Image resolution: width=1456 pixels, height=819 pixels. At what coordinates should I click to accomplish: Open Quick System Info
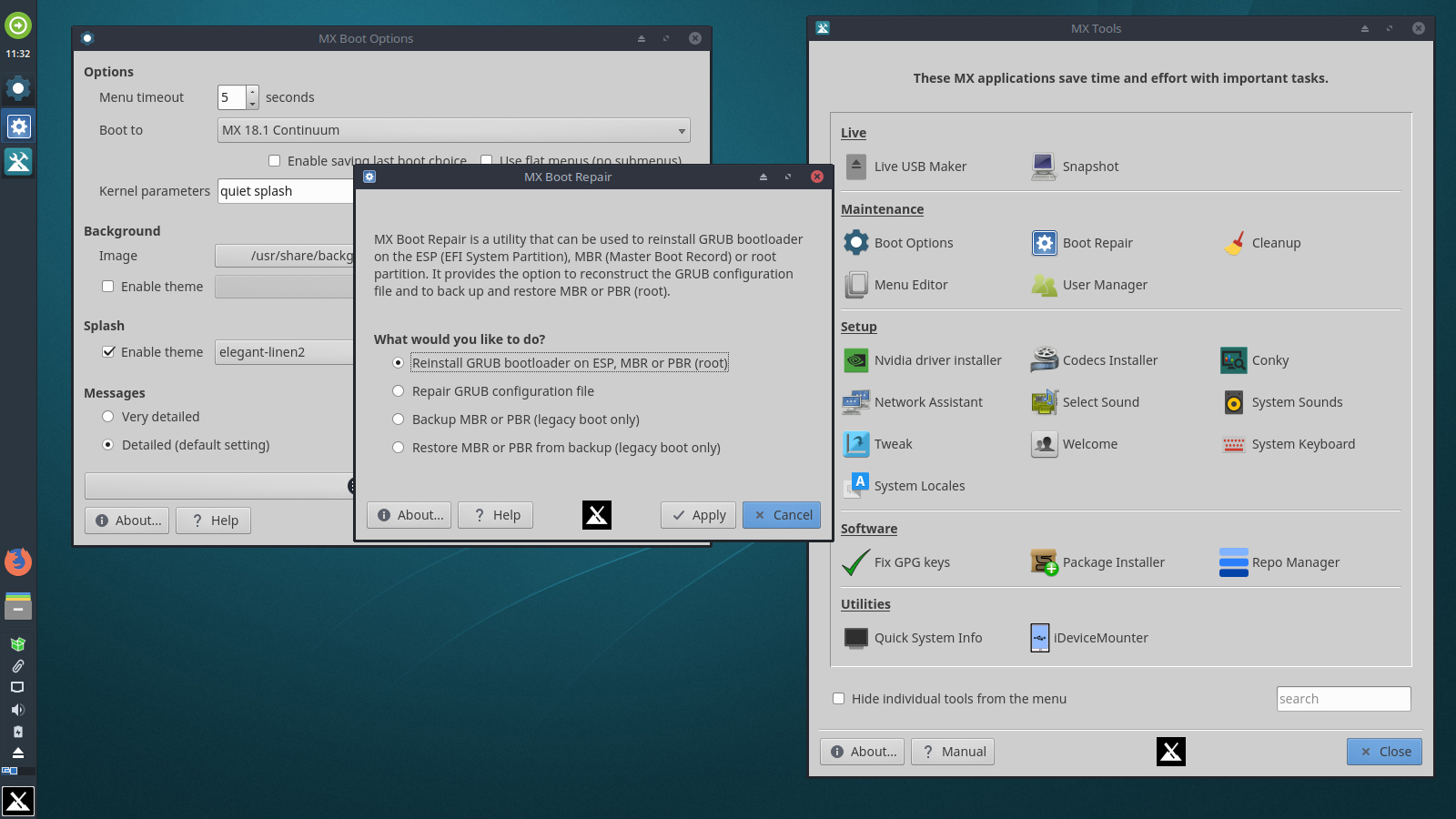click(x=913, y=638)
